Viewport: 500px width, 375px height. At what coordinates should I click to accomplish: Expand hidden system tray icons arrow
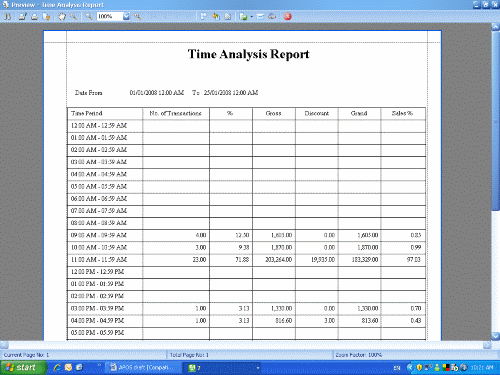[410, 368]
